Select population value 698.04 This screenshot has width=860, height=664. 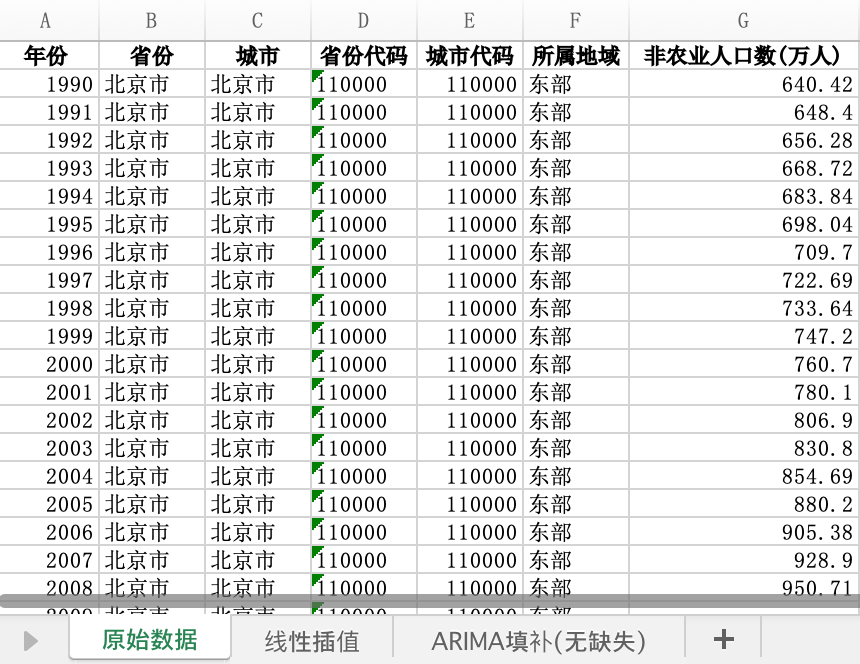[x=744, y=224]
